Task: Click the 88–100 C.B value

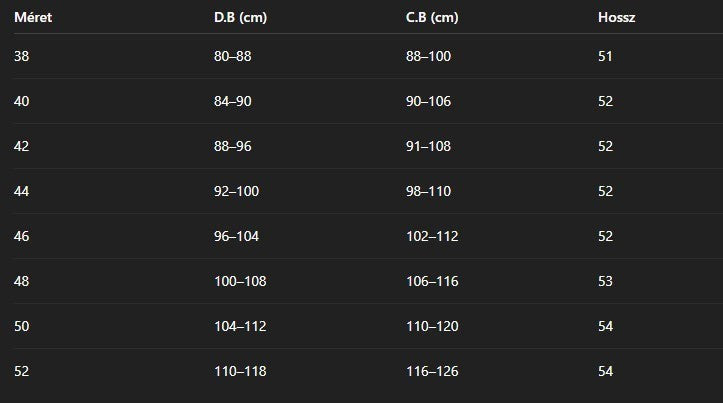Action: pyautogui.click(x=428, y=56)
